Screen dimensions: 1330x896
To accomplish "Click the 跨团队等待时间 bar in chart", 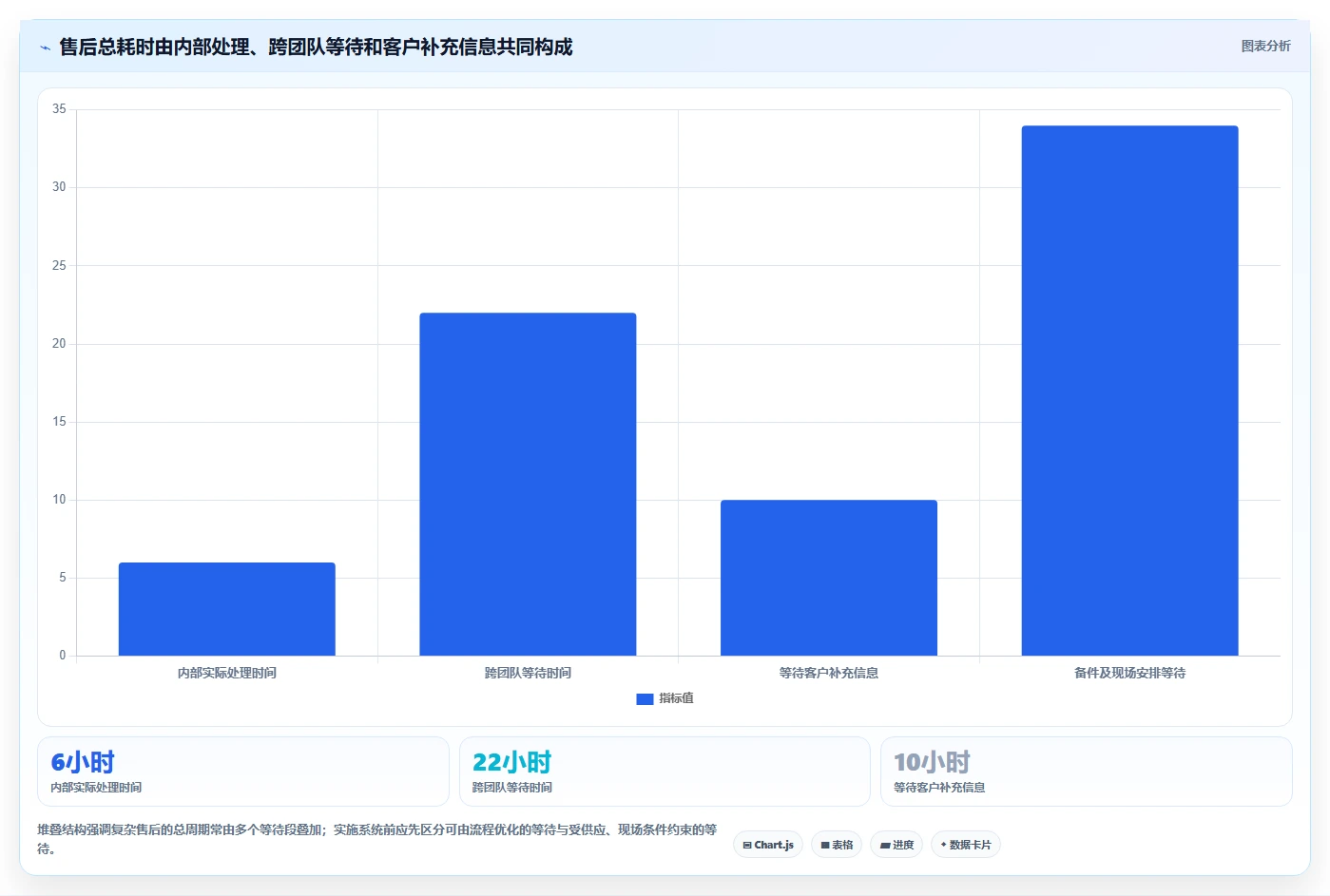I will point(528,485).
